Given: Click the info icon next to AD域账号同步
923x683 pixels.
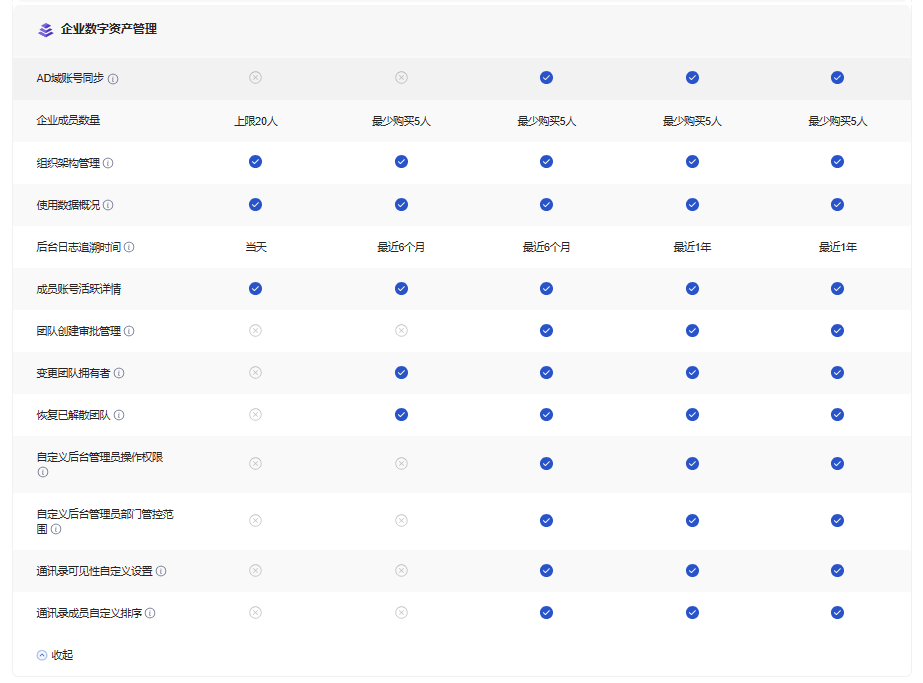Looking at the screenshot, I should [x=113, y=79].
